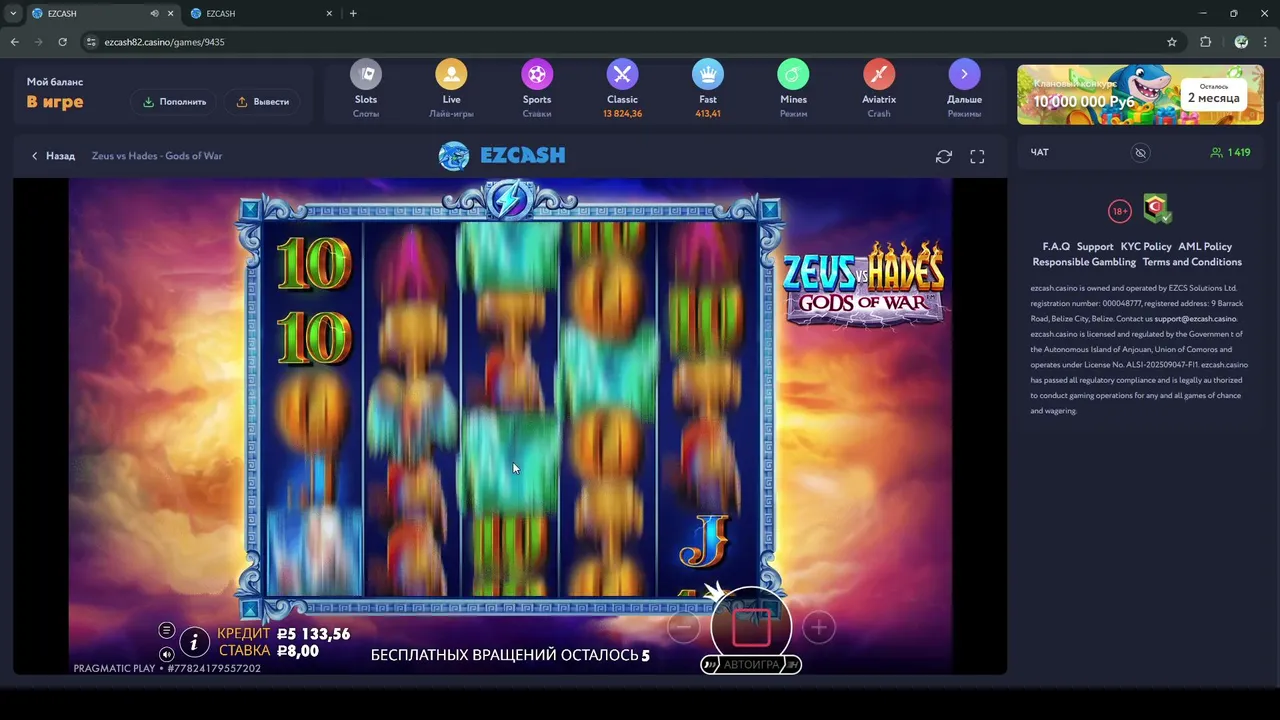Click the support@ezcash.casino email link
1280x720 pixels.
click(1195, 319)
